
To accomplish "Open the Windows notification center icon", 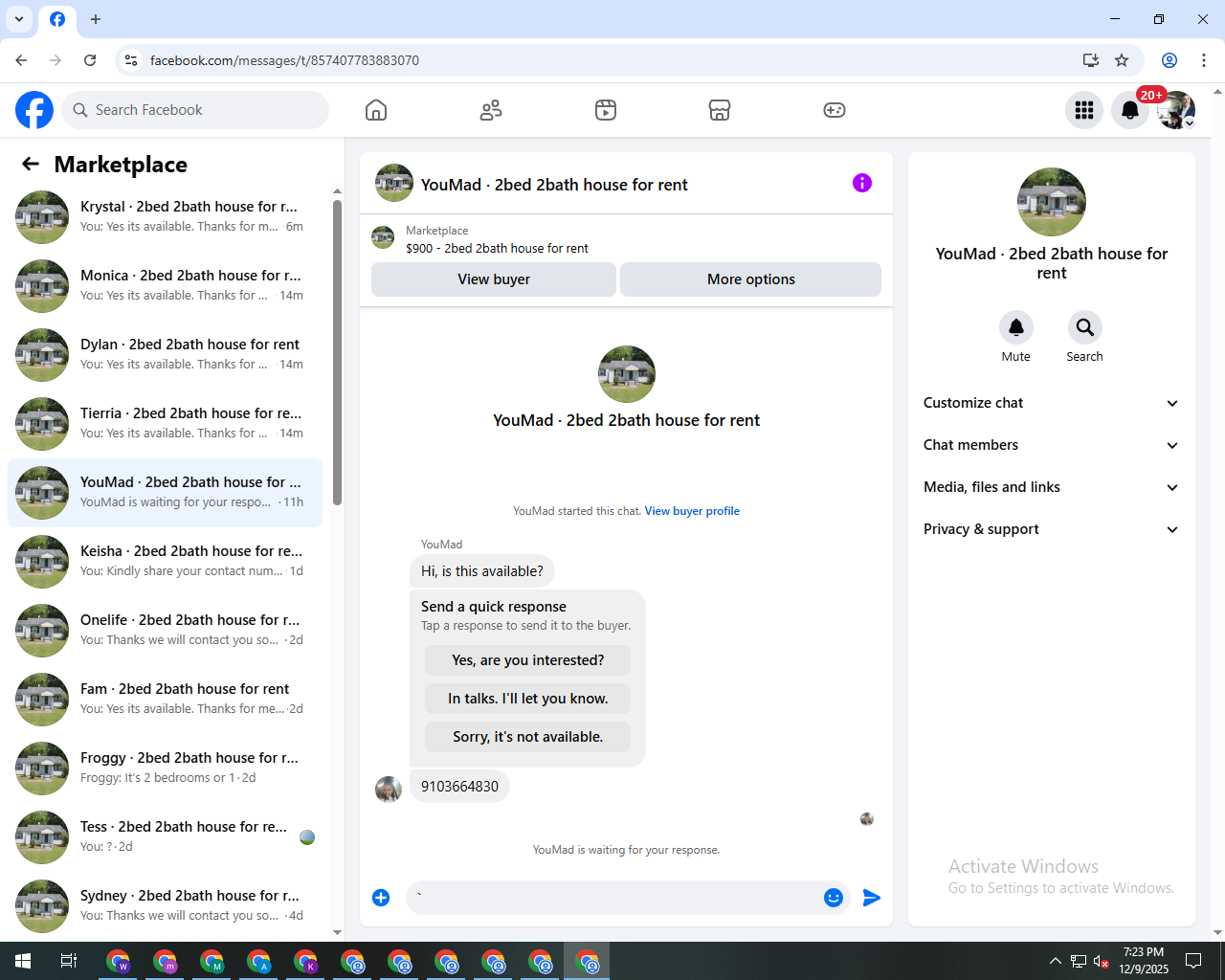I will [x=1193, y=961].
